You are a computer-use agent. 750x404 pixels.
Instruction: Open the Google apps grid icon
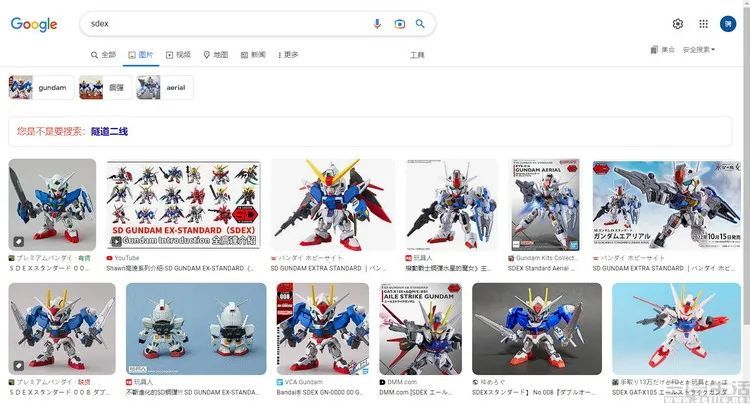pos(703,24)
